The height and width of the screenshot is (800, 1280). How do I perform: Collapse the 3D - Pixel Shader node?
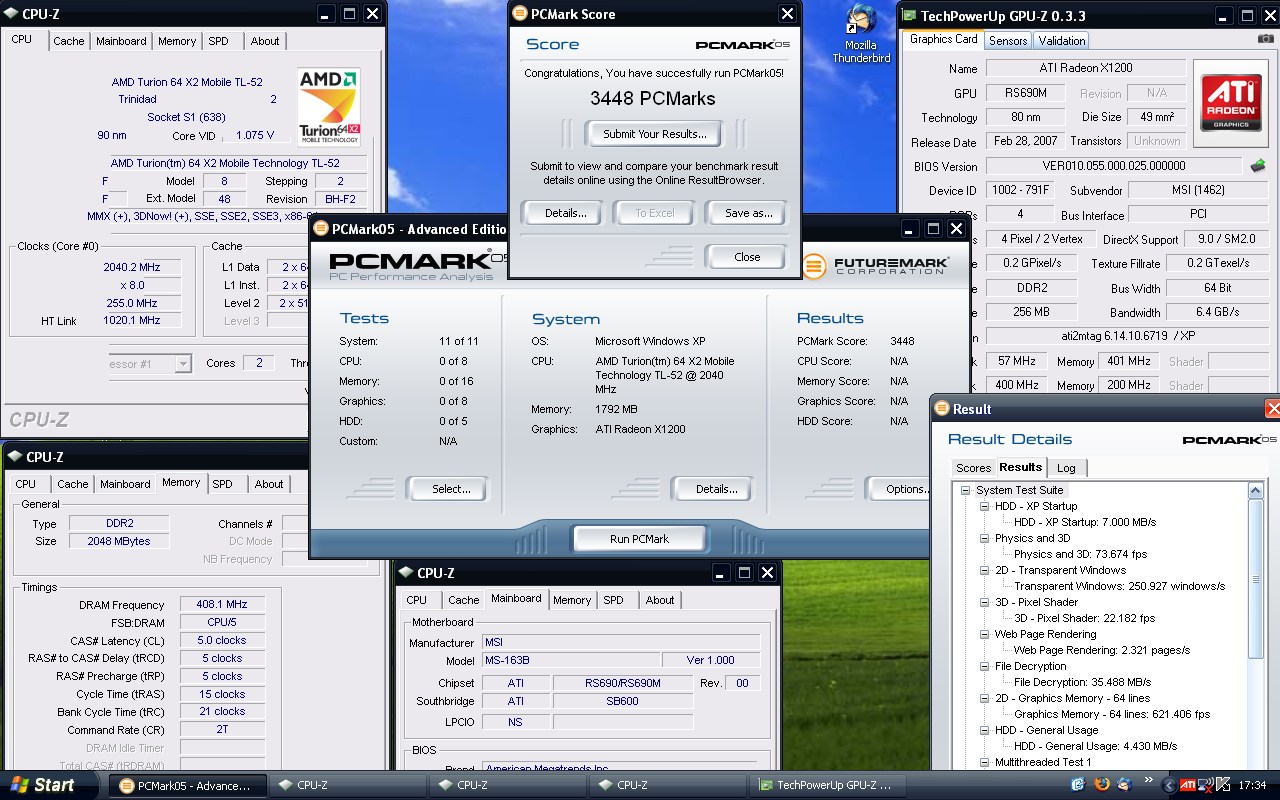click(985, 602)
